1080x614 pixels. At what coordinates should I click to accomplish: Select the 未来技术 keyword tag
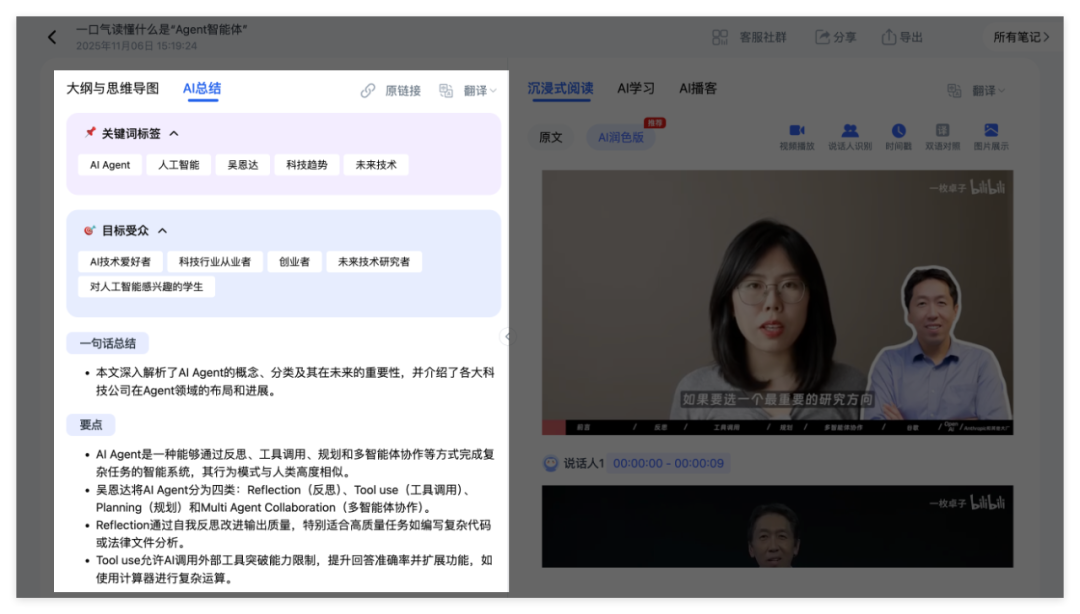click(x=376, y=165)
